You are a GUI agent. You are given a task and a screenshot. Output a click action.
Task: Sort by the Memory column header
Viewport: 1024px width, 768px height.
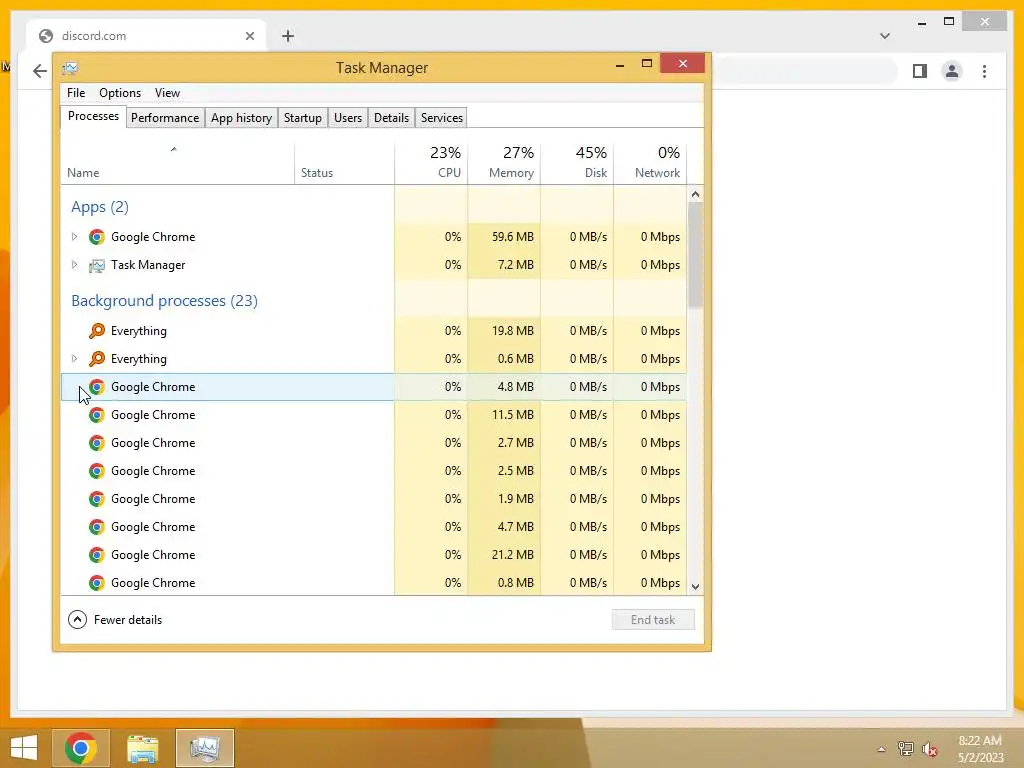[504, 163]
